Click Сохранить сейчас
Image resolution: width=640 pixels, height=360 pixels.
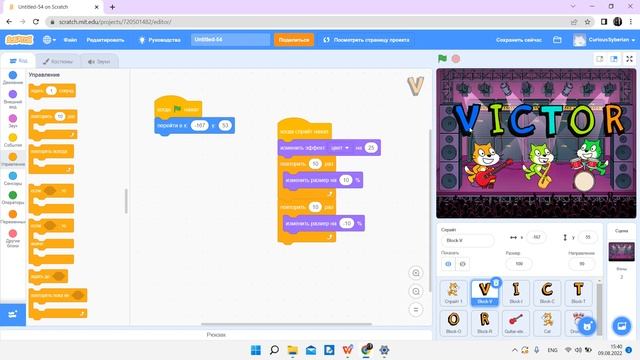click(519, 40)
